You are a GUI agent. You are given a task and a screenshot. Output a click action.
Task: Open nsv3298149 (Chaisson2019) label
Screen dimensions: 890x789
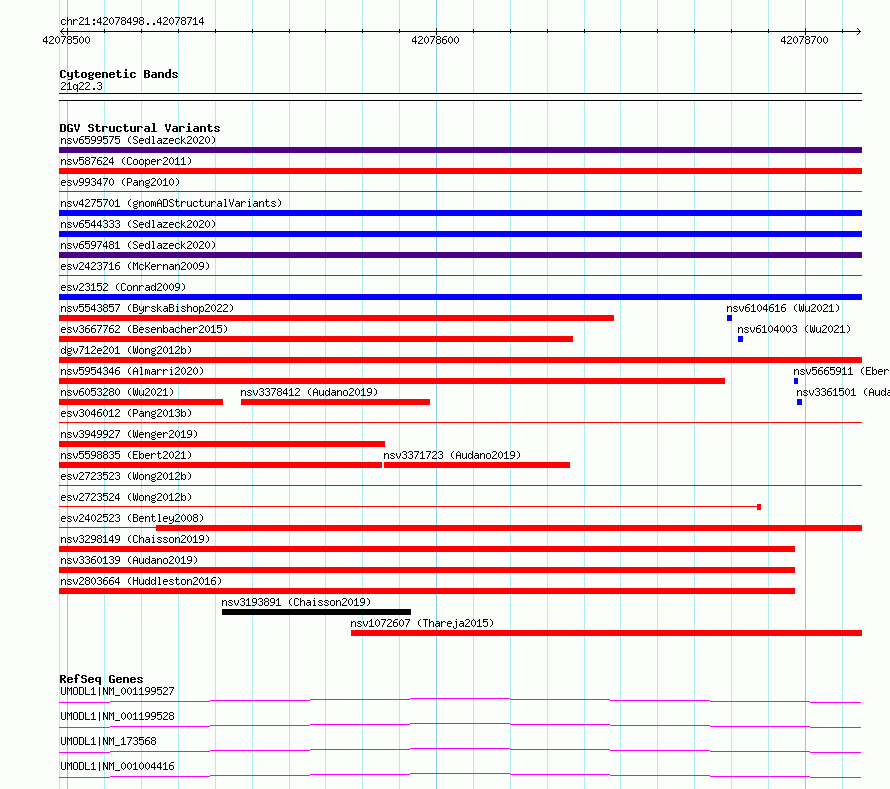pyautogui.click(x=135, y=539)
